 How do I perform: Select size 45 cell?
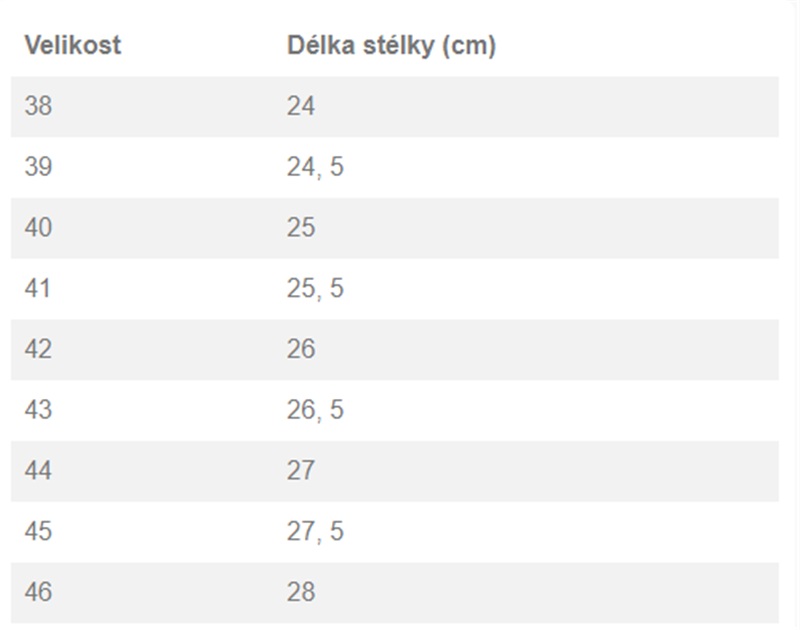click(38, 531)
